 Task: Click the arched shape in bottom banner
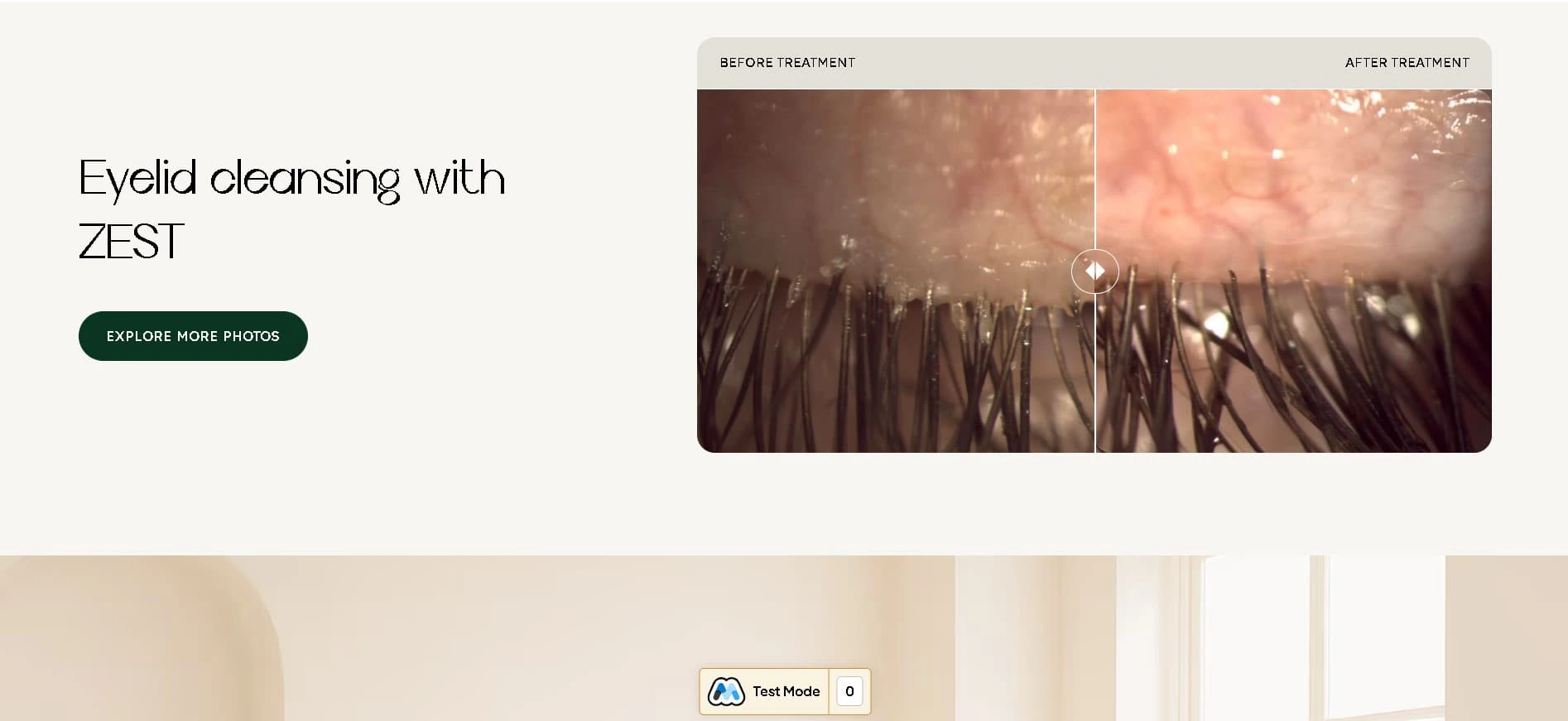(x=141, y=638)
